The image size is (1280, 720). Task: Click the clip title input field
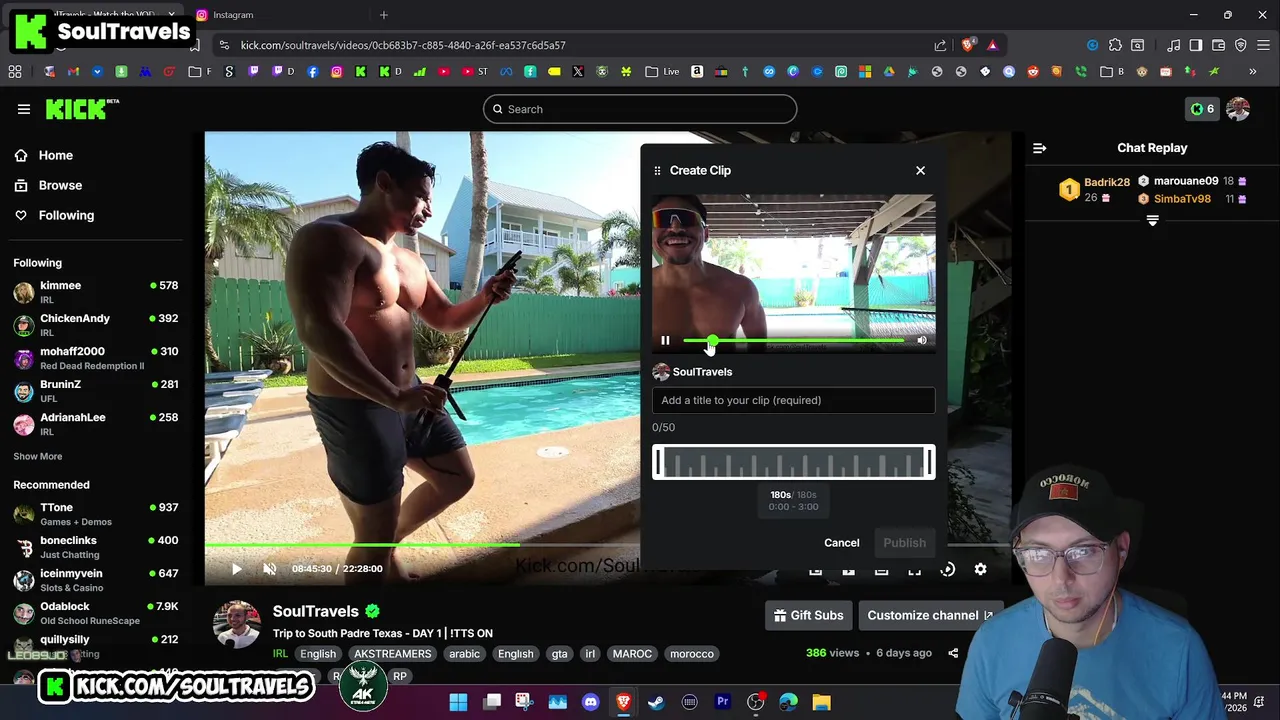[x=794, y=400]
